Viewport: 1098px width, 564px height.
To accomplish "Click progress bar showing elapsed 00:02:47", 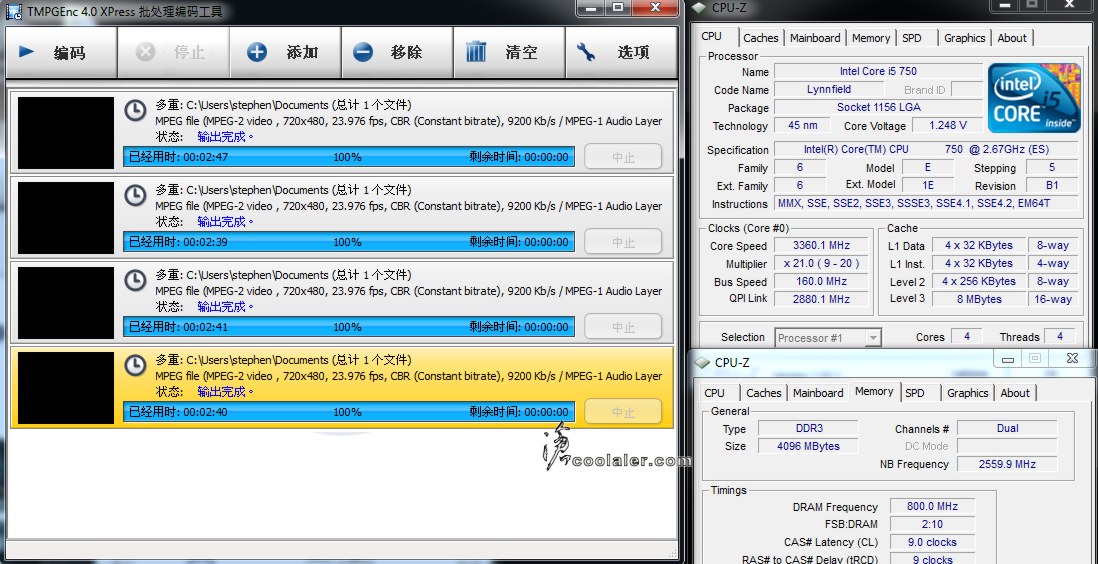I will (x=349, y=157).
